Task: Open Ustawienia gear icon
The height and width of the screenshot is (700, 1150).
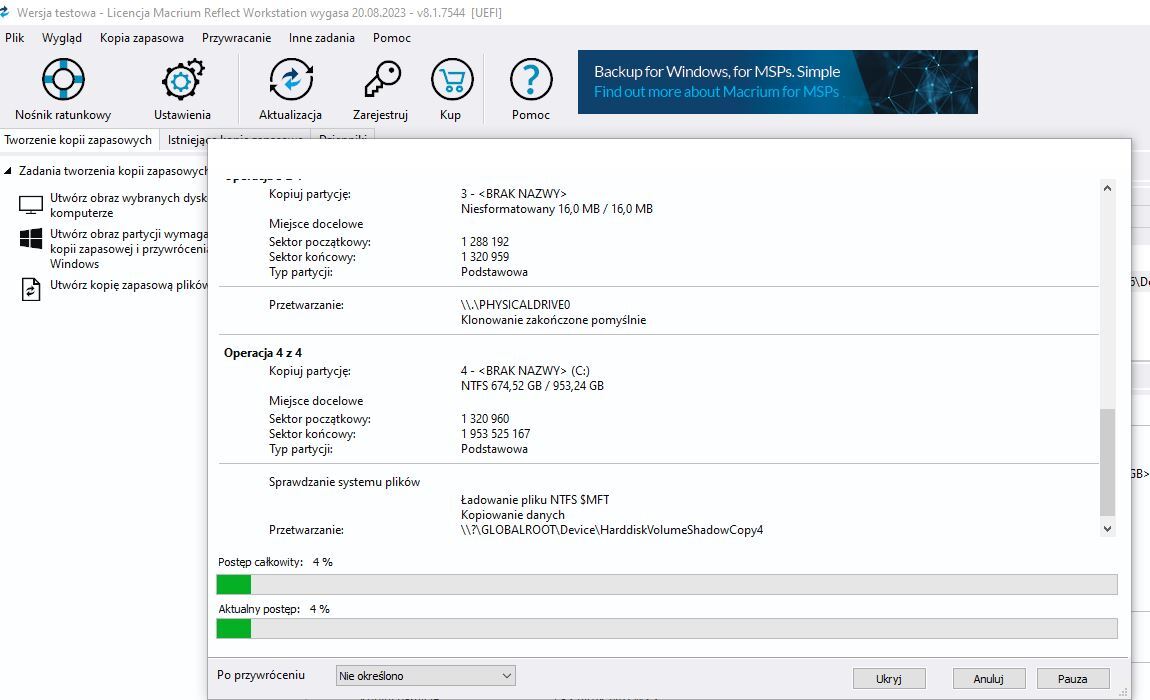Action: 182,79
